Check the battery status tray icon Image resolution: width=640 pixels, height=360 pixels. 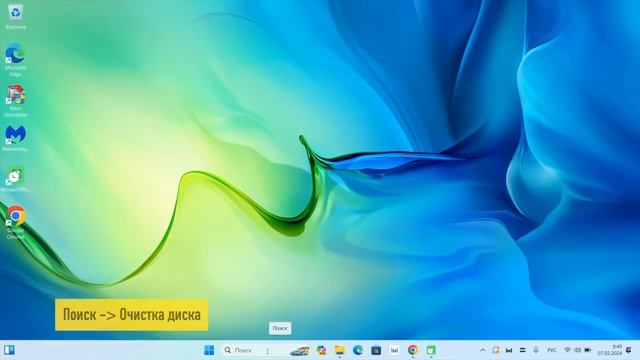[x=588, y=350]
